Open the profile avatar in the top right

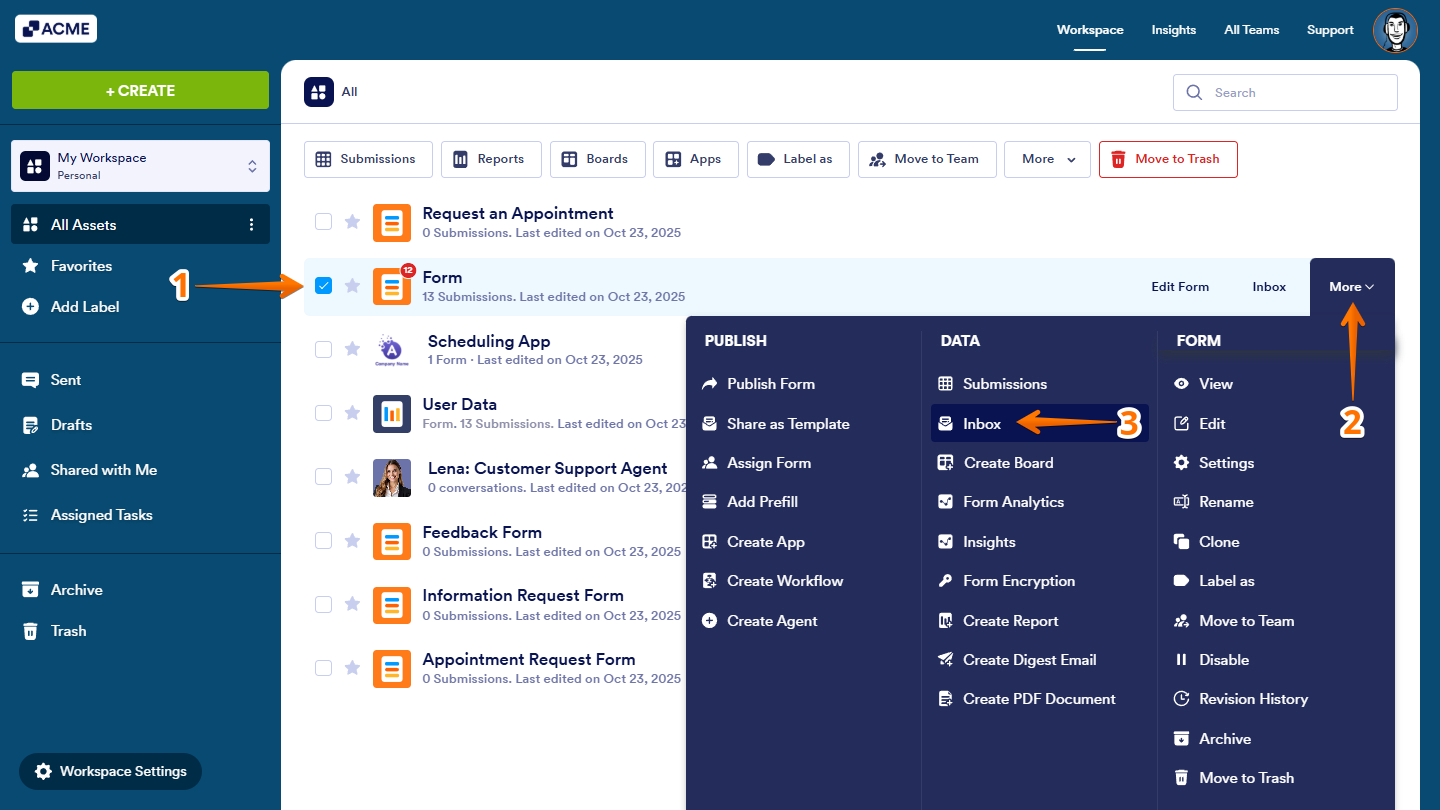click(x=1394, y=30)
